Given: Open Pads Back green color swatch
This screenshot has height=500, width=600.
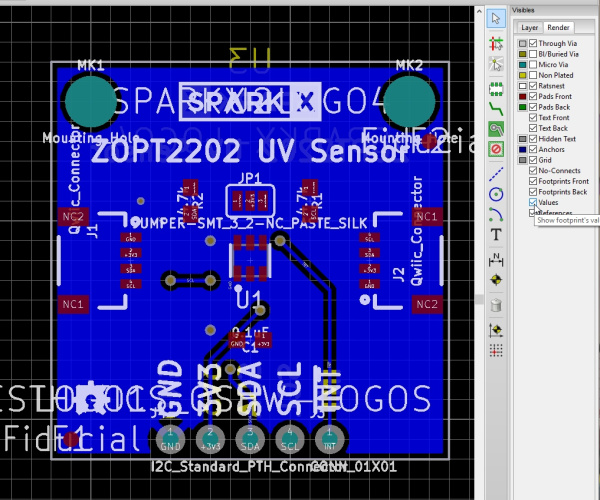Looking at the screenshot, I should pos(522,107).
